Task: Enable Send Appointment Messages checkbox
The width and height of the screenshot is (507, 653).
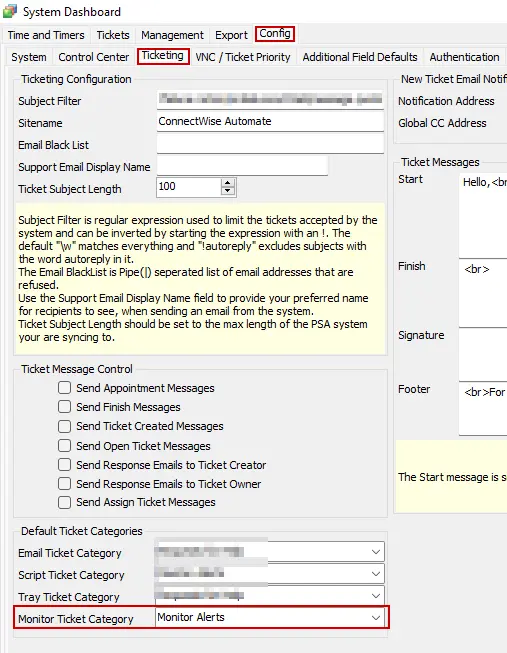Action: click(65, 388)
